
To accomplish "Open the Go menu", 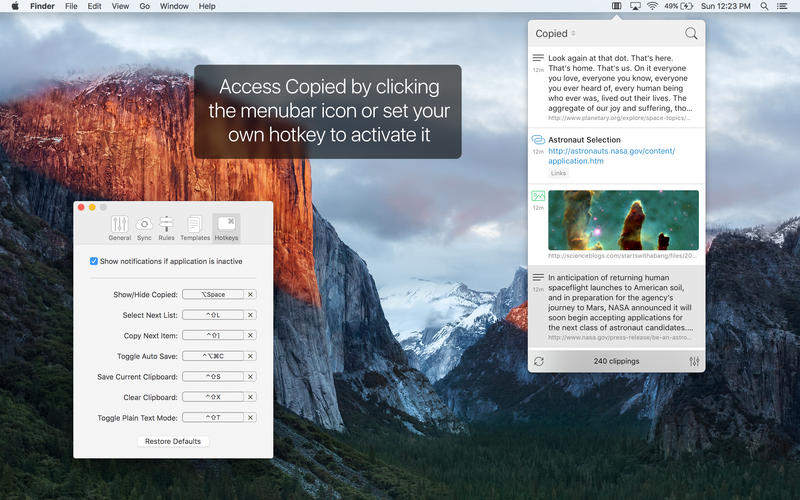I will [x=145, y=6].
